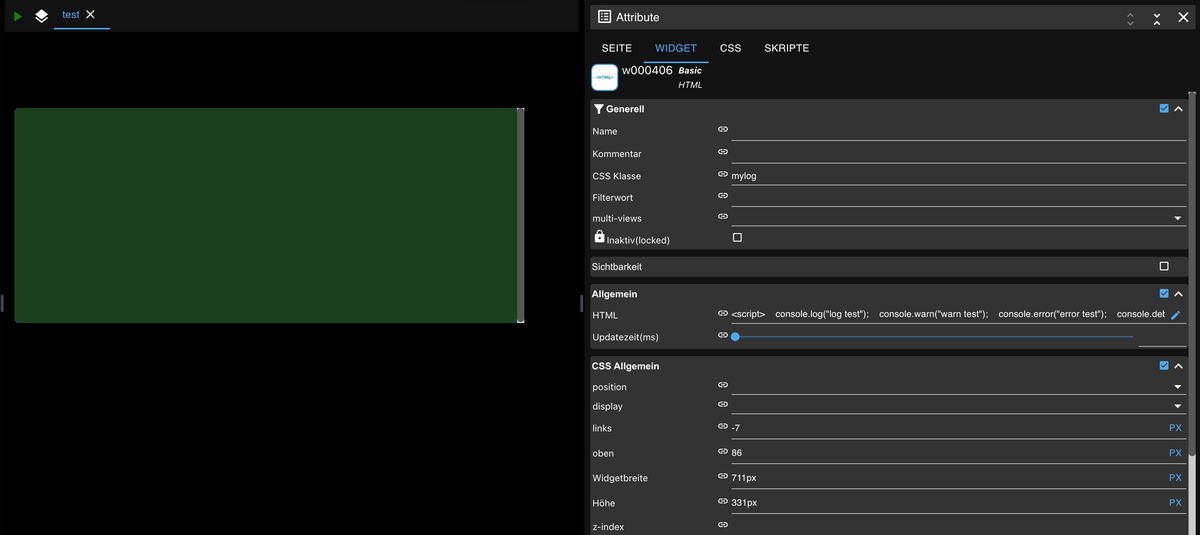
Task: Click the link icon beside Widgetbreite
Action: click(723, 477)
